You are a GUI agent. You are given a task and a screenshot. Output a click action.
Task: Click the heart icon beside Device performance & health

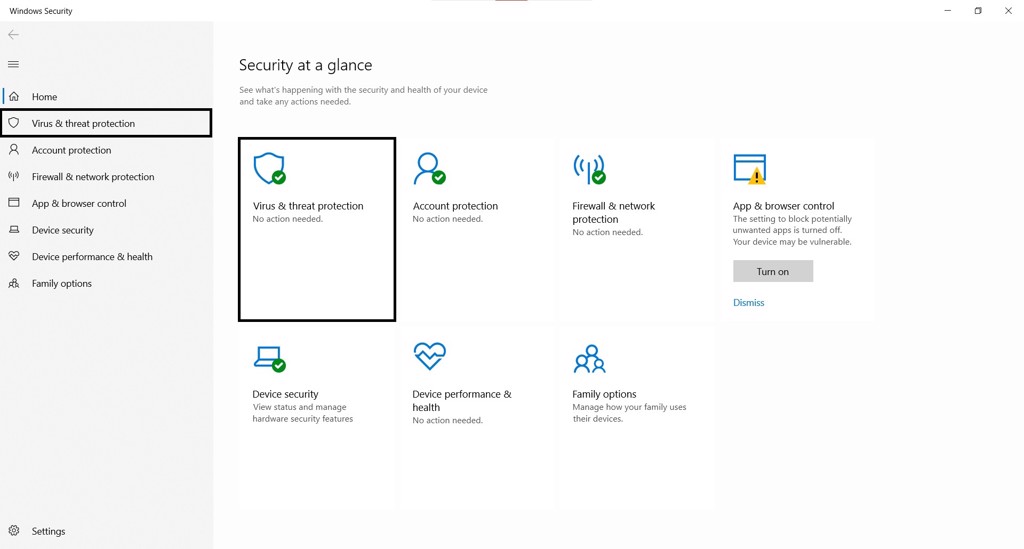pos(14,257)
